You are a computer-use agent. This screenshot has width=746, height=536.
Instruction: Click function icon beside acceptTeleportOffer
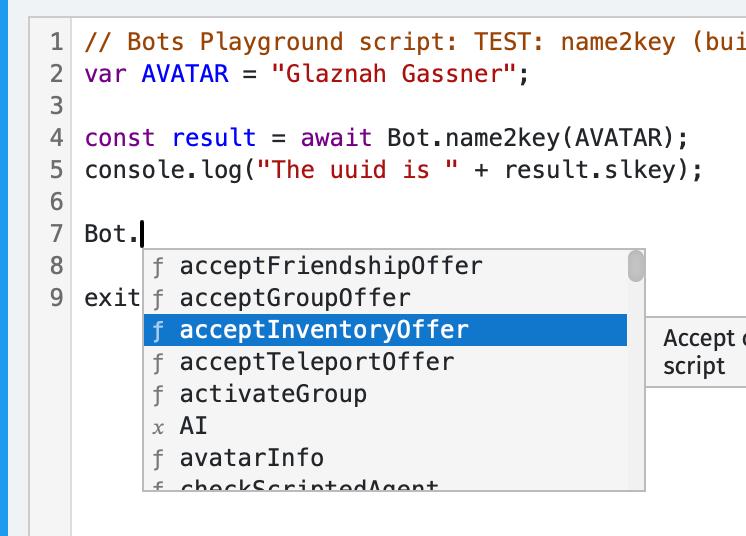pyautogui.click(x=159, y=362)
